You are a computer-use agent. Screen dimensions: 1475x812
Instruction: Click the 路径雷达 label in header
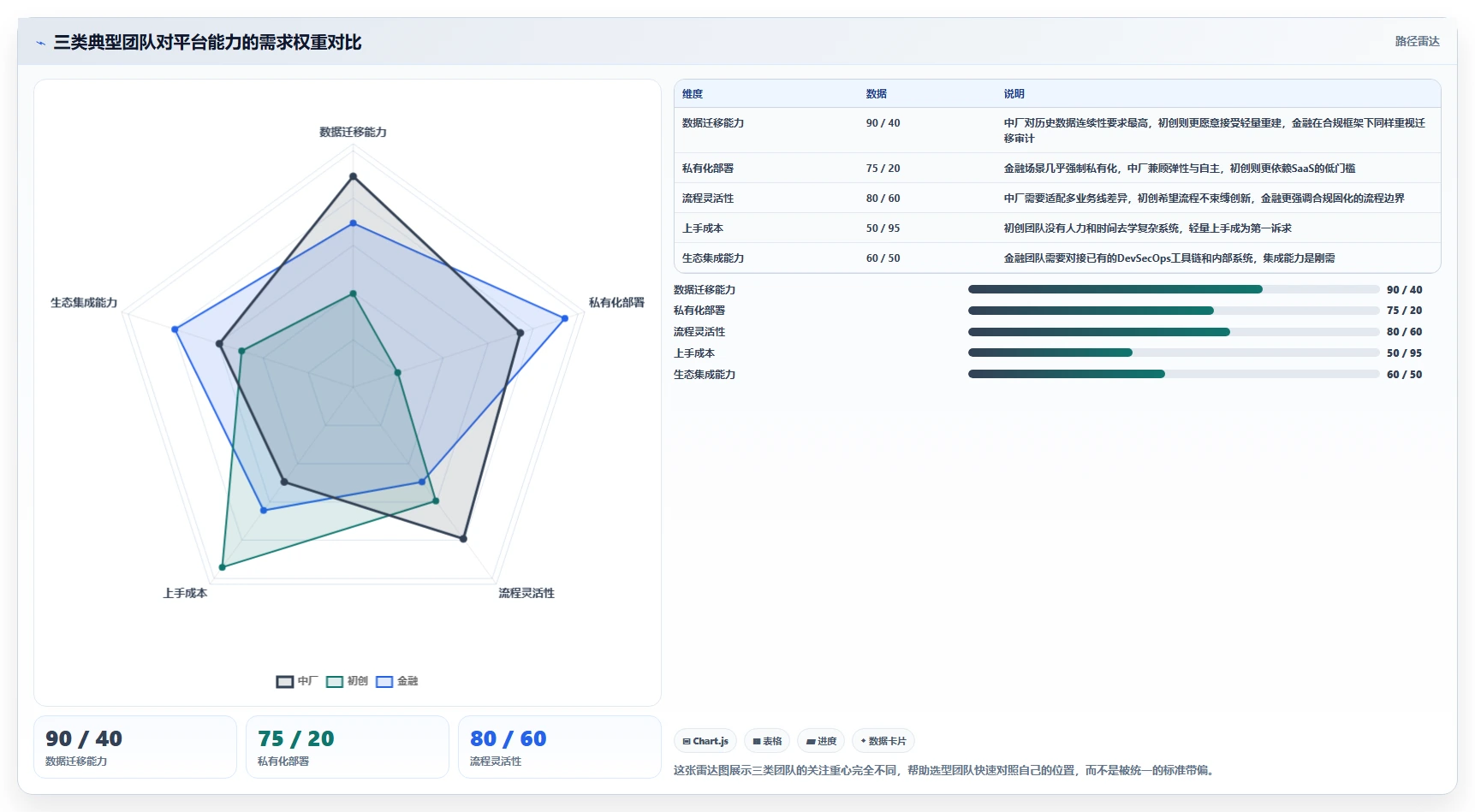coord(1417,41)
